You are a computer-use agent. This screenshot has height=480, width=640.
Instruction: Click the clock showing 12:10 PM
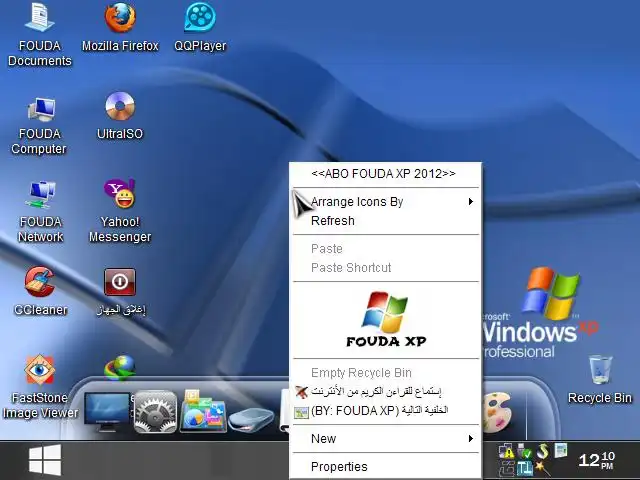[x=597, y=460]
